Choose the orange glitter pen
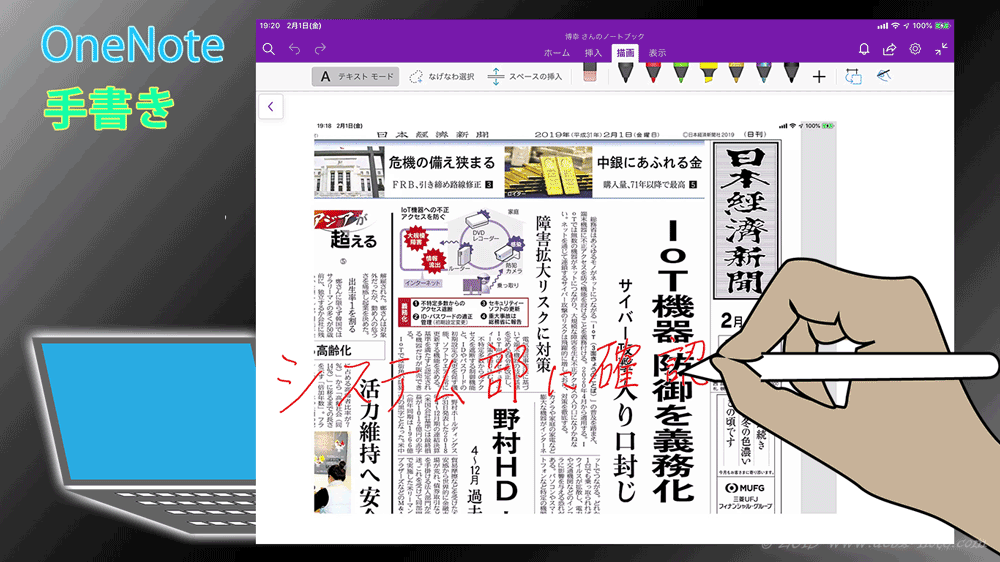The width and height of the screenshot is (1000, 562). (736, 73)
